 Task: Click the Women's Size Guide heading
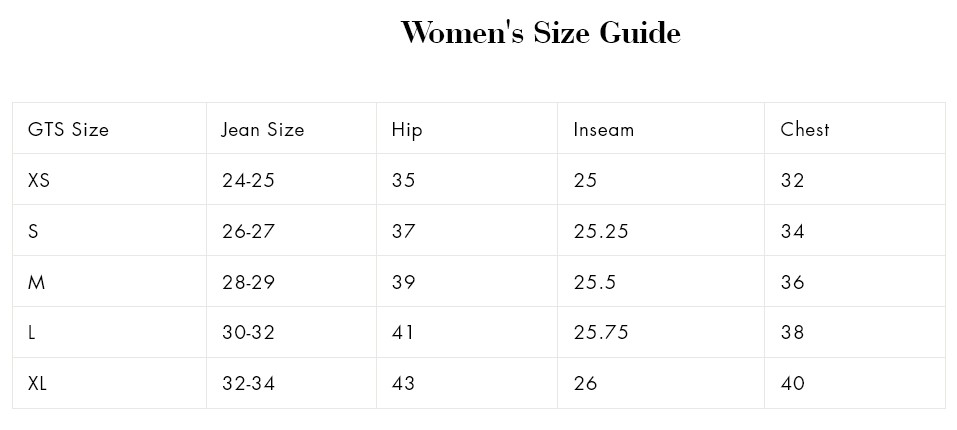point(540,32)
